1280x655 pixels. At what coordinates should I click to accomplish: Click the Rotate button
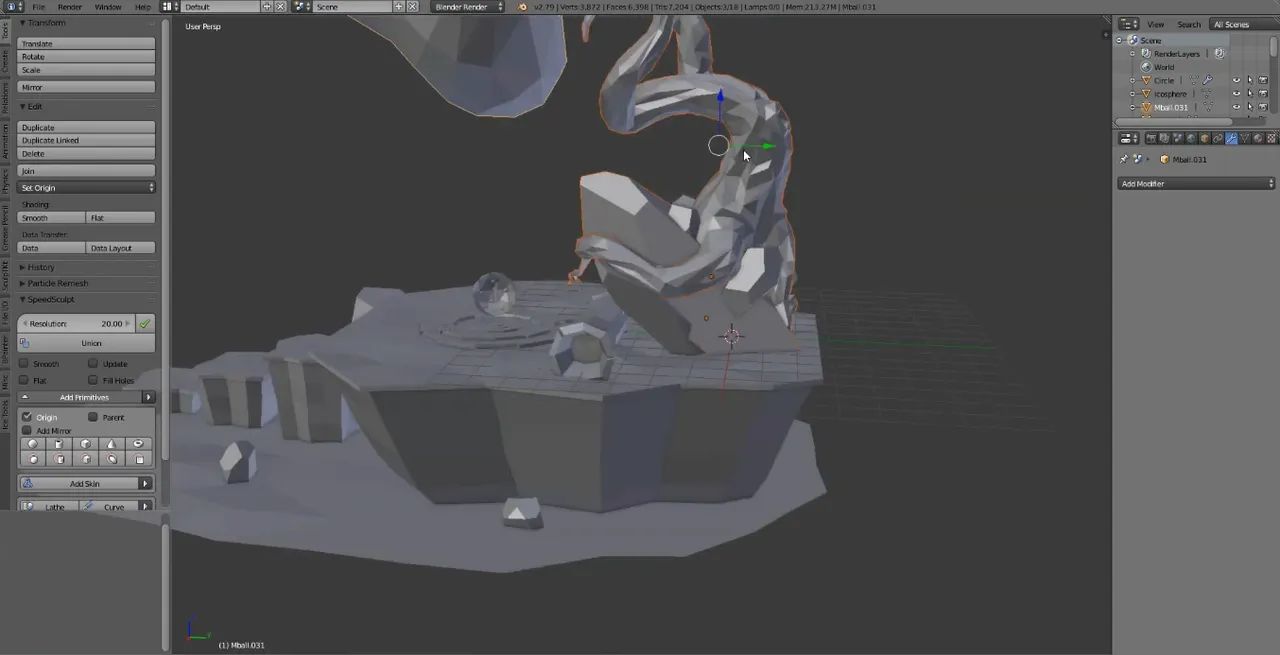(87, 56)
